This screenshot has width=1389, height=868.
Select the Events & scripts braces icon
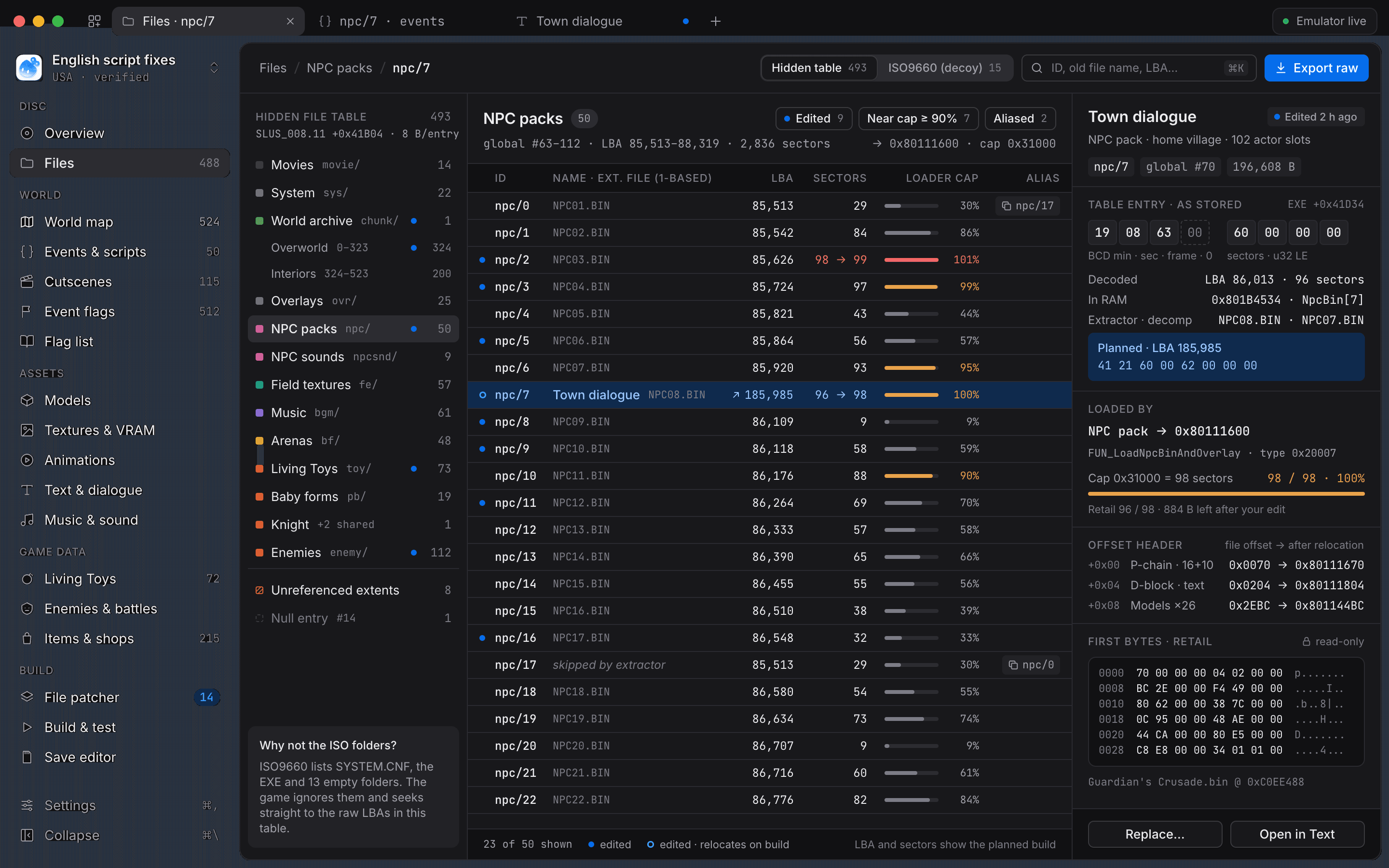pos(27,251)
